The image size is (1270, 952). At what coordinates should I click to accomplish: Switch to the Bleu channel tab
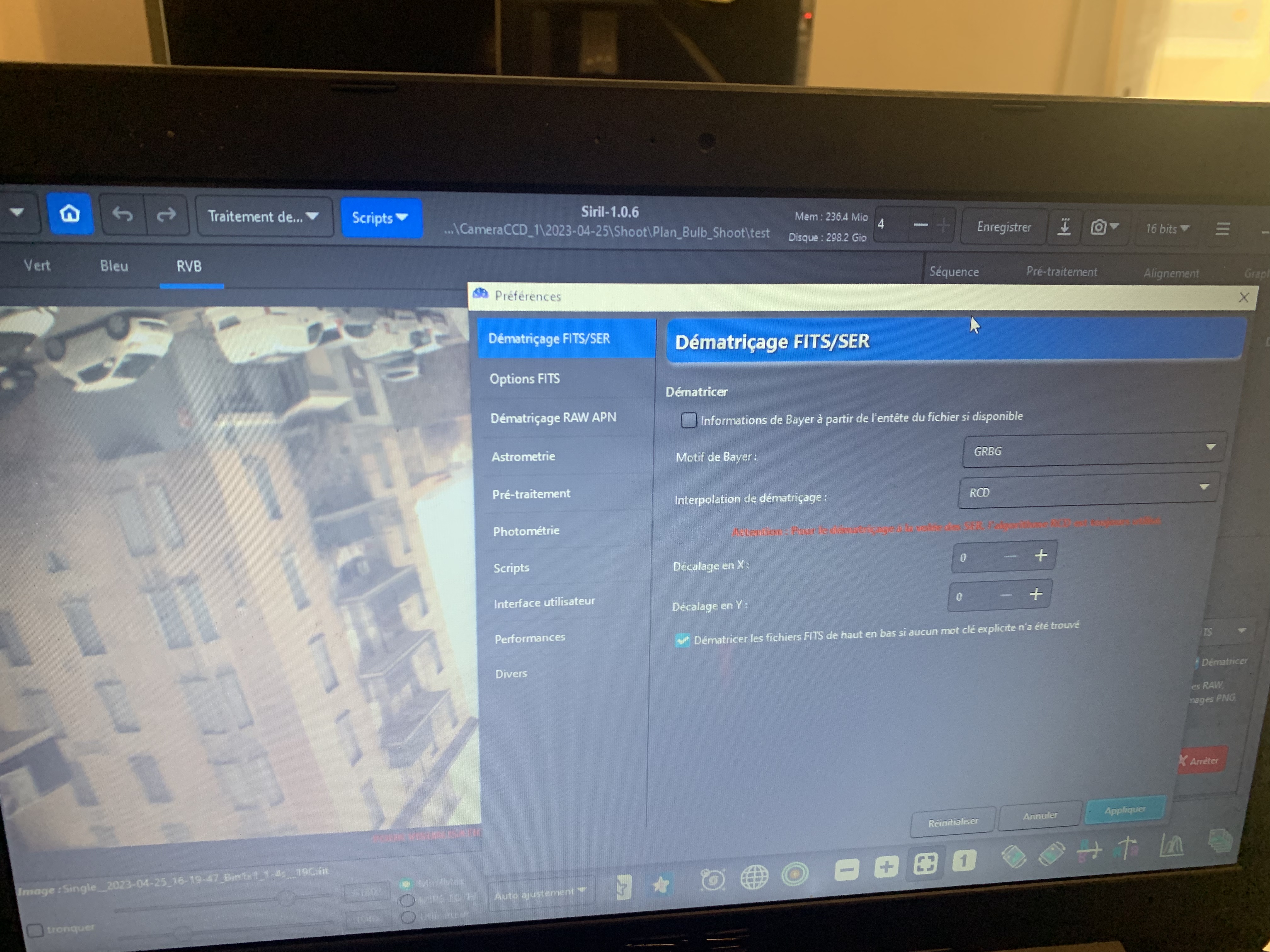[x=114, y=266]
